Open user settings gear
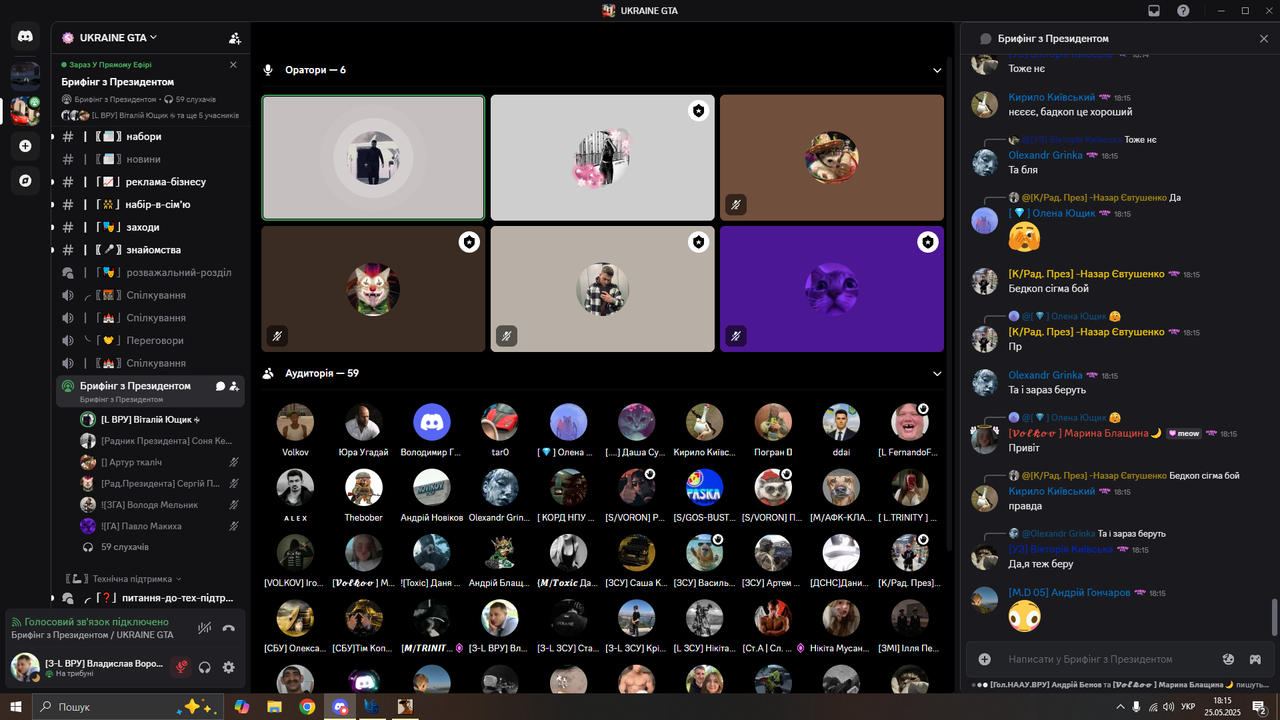Image resolution: width=1280 pixels, height=720 pixels. 228,667
